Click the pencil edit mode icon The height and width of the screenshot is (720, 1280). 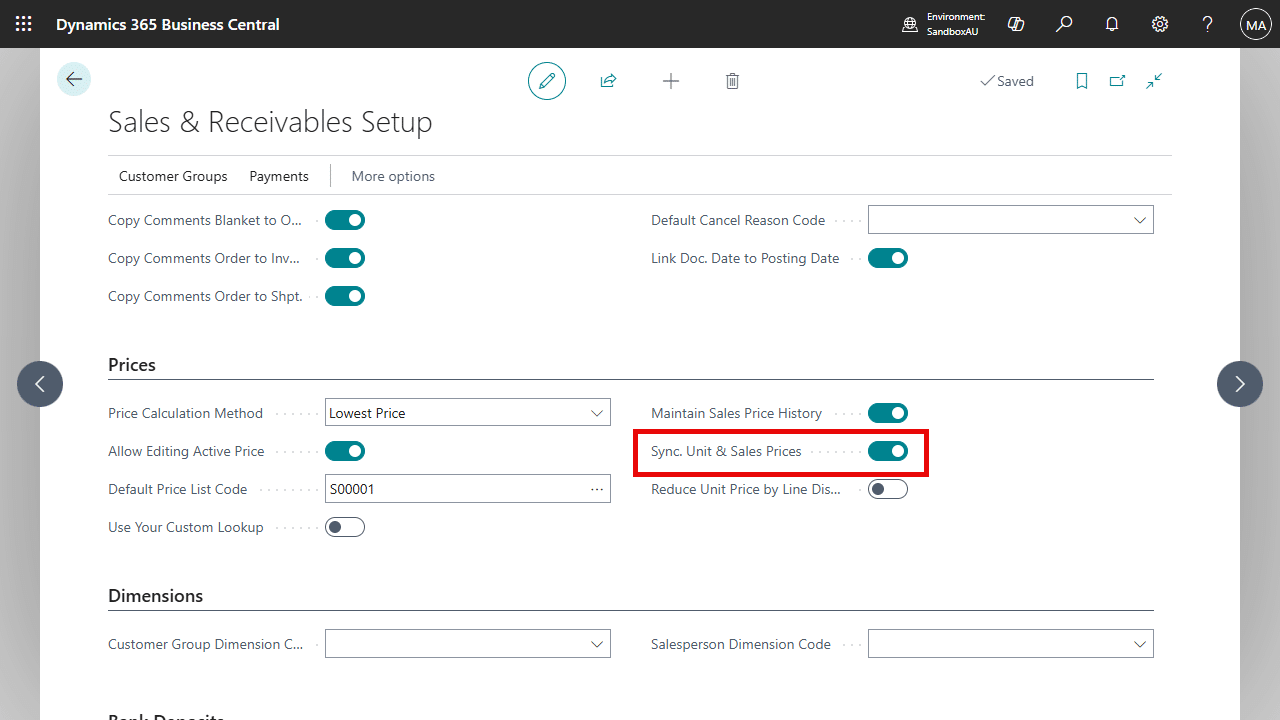click(547, 81)
